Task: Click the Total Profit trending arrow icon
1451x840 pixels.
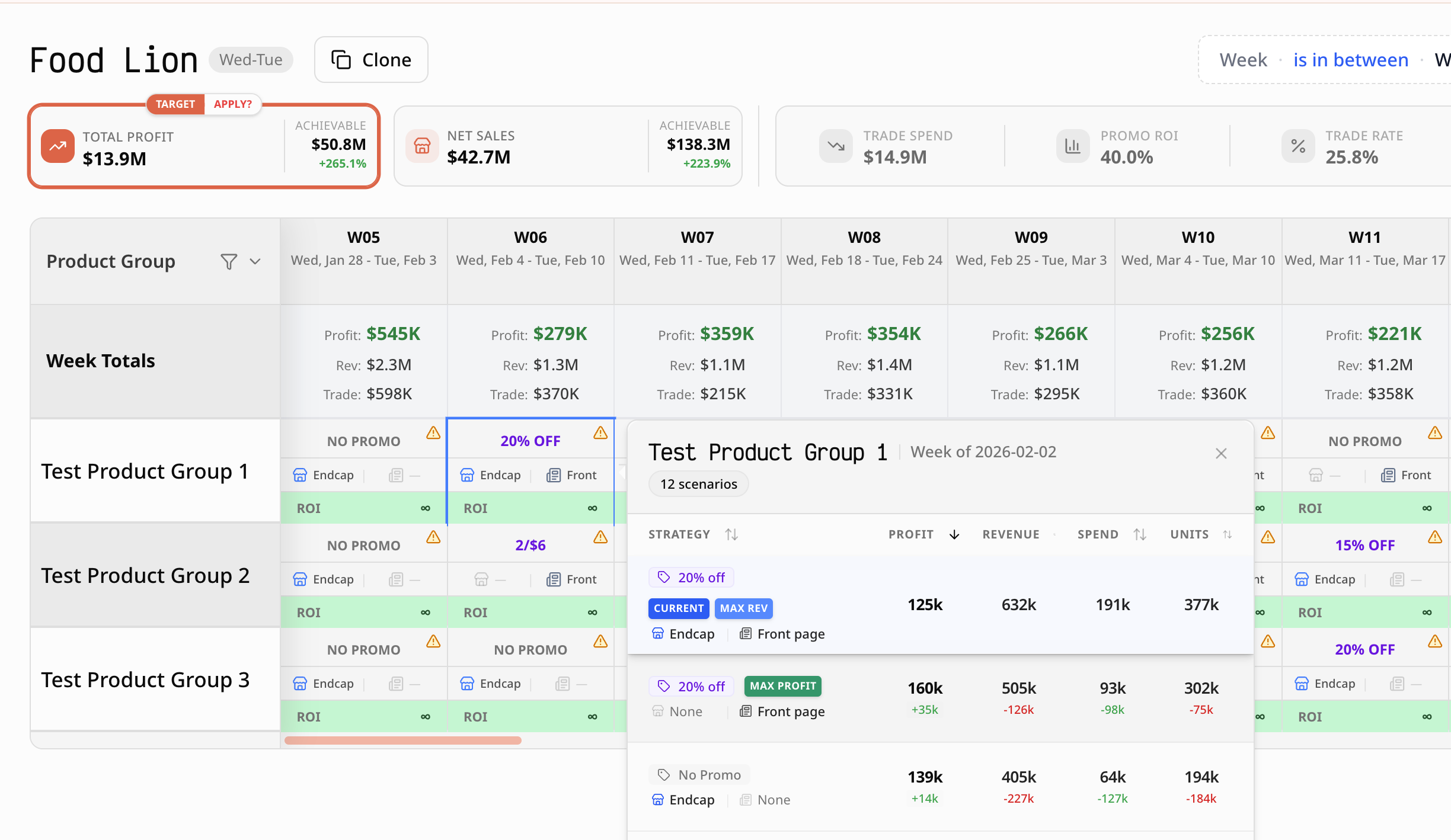Action: [x=57, y=146]
